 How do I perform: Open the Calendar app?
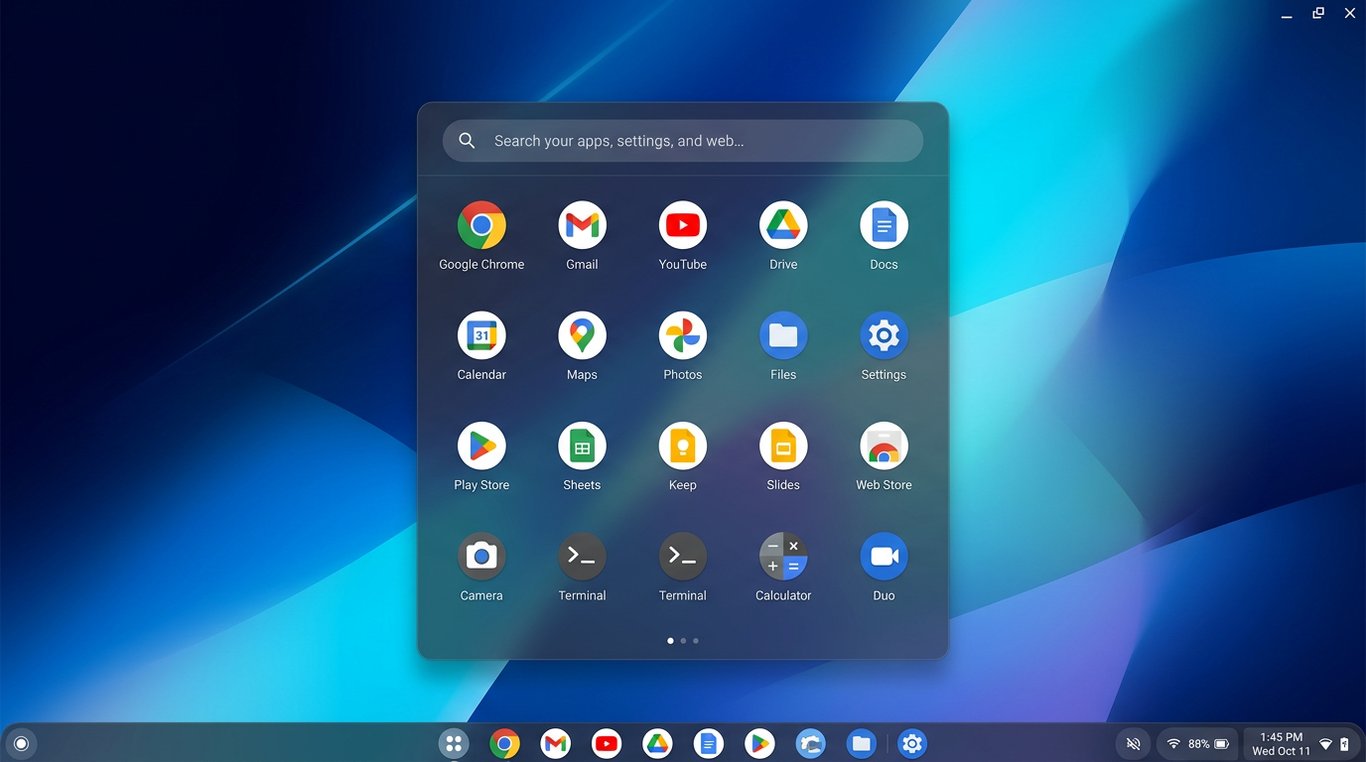click(x=481, y=335)
